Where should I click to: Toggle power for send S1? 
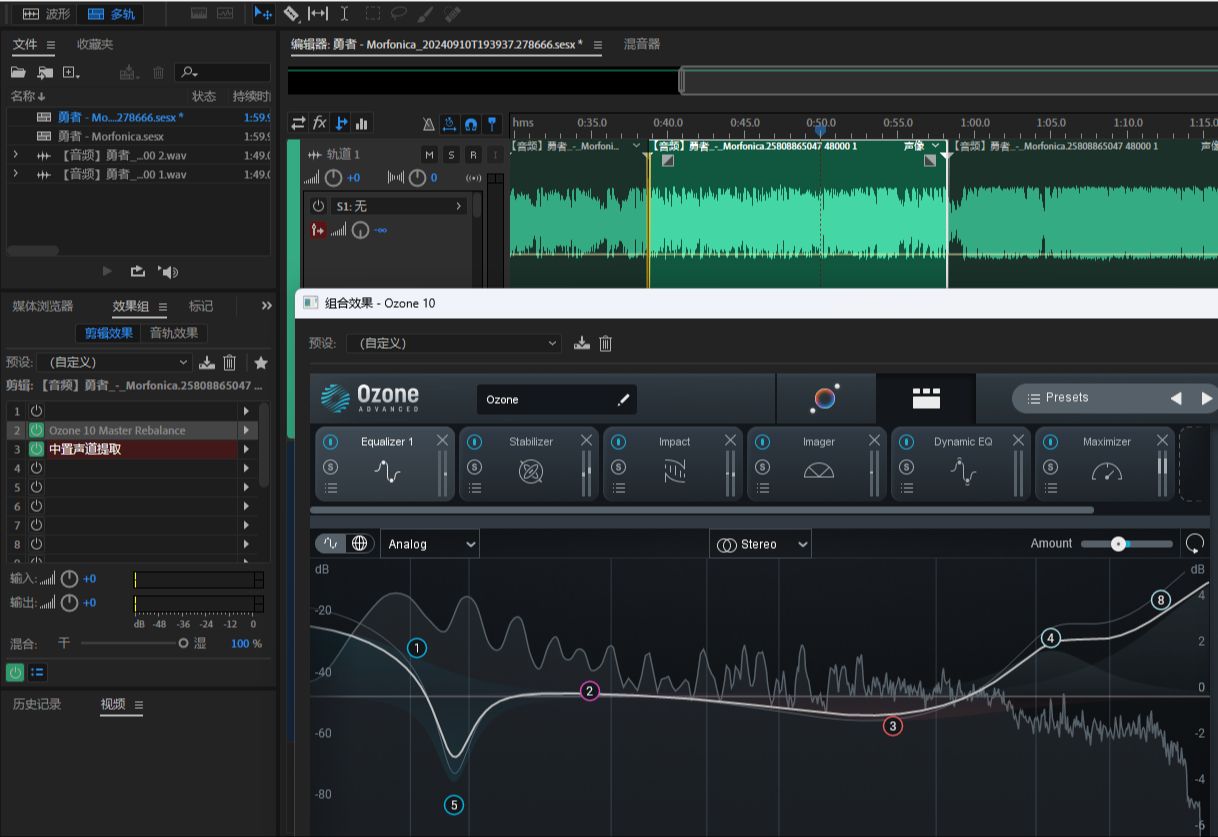(318, 206)
